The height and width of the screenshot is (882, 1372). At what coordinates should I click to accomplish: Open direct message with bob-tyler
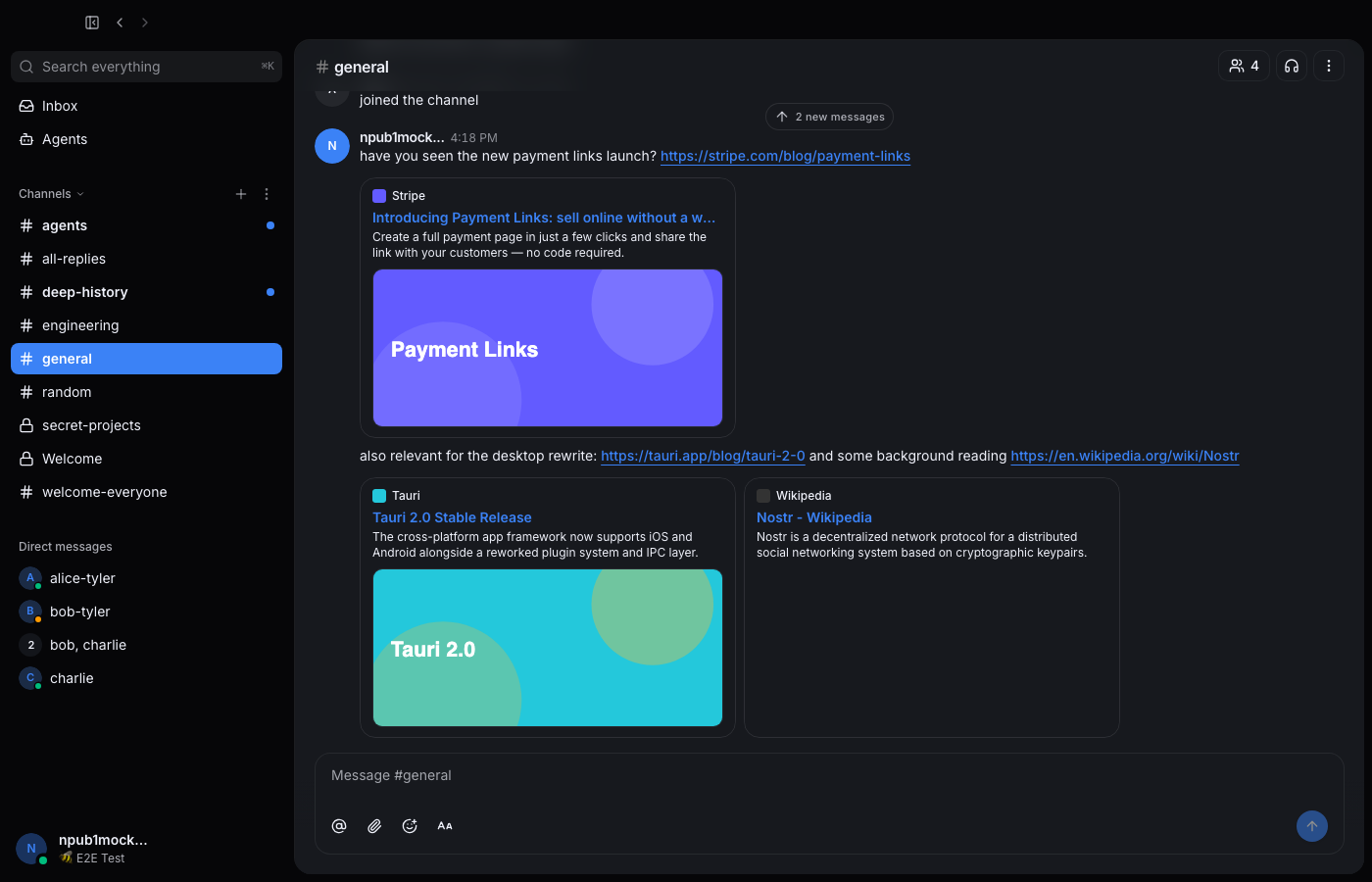coord(146,612)
